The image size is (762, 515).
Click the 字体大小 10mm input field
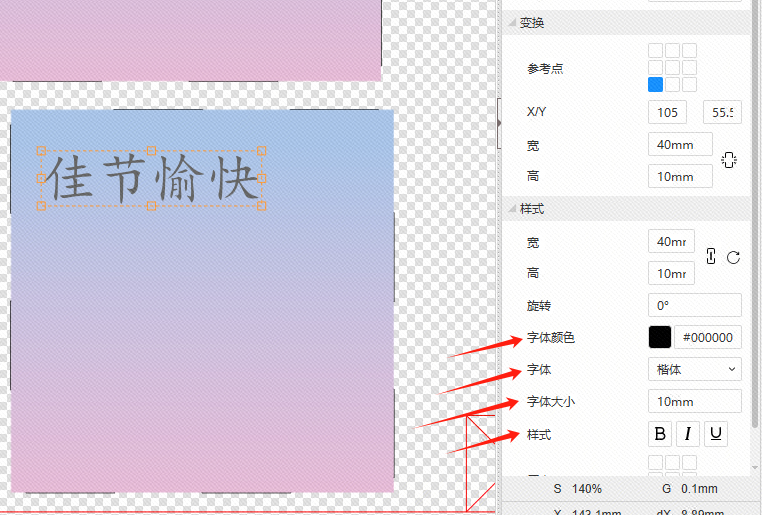pyautogui.click(x=695, y=401)
